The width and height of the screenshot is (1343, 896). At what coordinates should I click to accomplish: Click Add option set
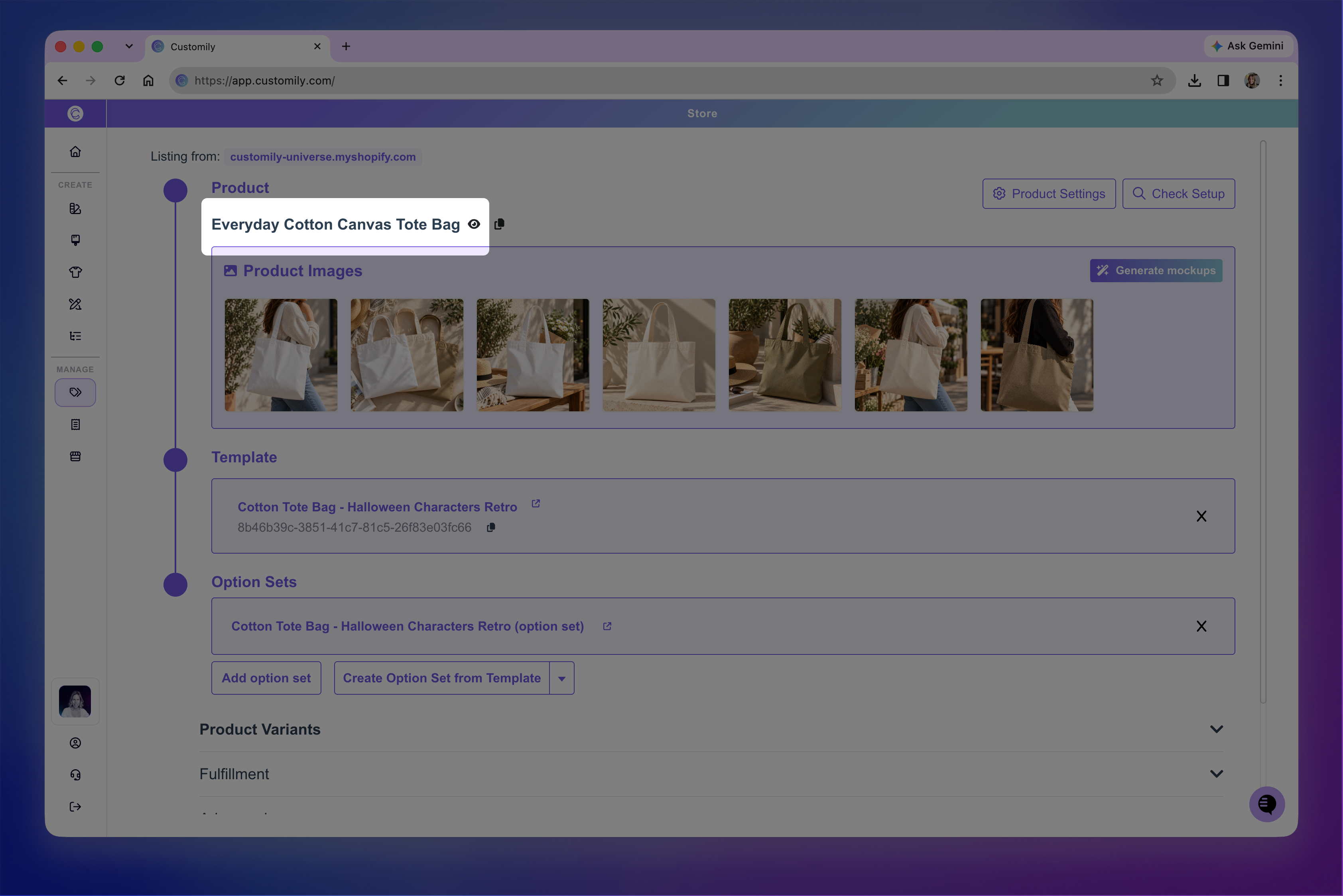point(266,678)
